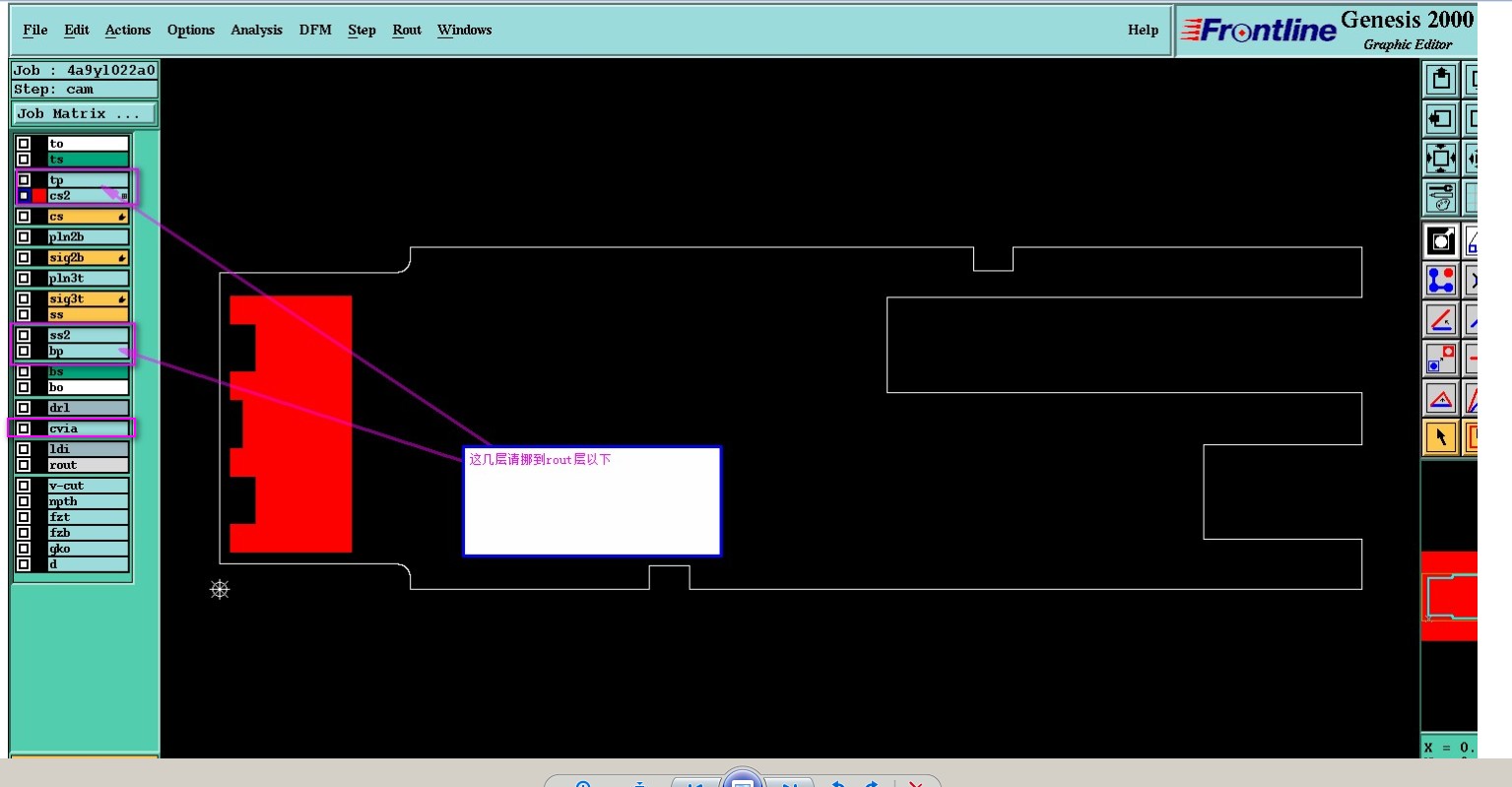The width and height of the screenshot is (1512, 787).
Task: Click the red triangle tool icon
Action: pyautogui.click(x=1441, y=398)
